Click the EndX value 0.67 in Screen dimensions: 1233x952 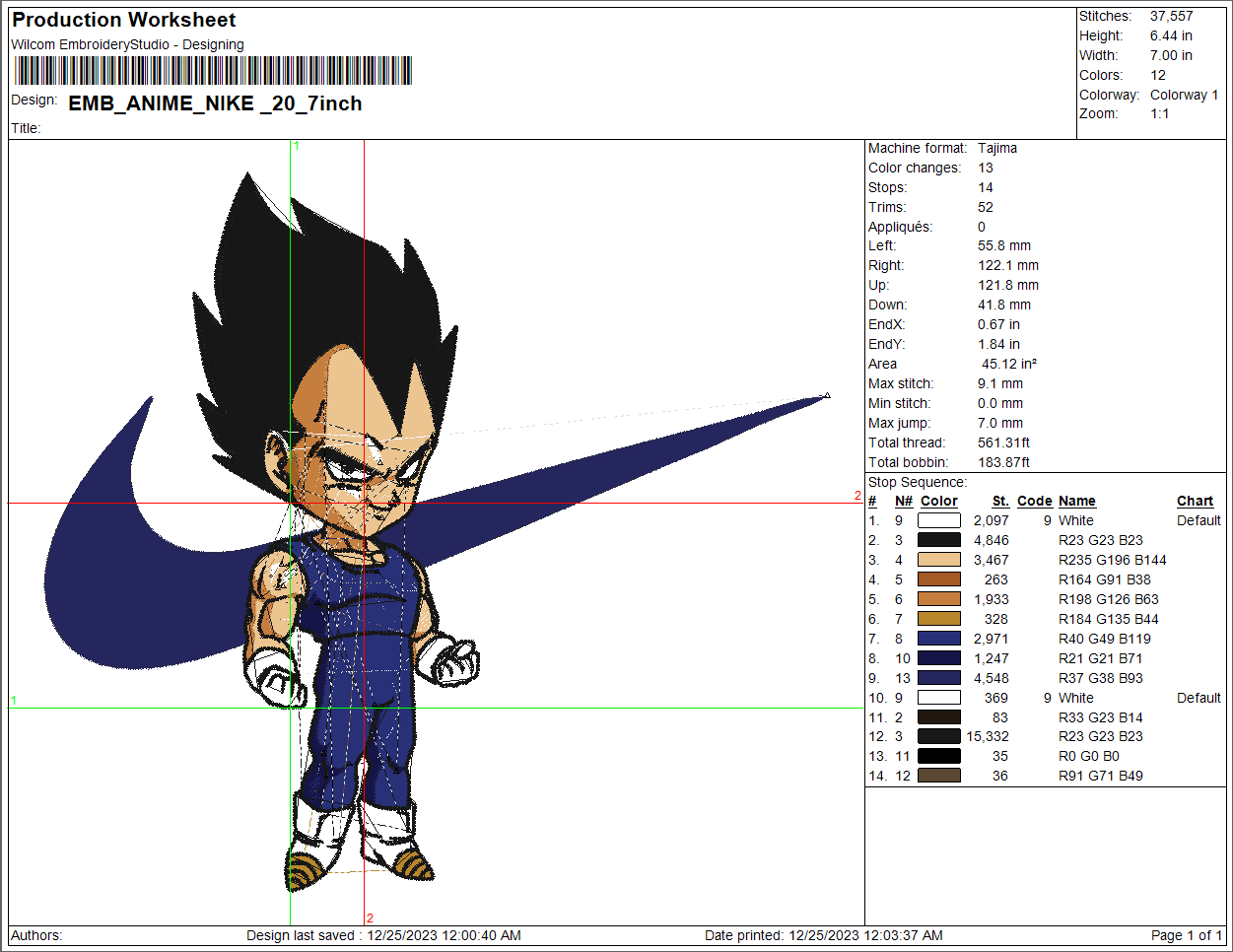[x=998, y=324]
